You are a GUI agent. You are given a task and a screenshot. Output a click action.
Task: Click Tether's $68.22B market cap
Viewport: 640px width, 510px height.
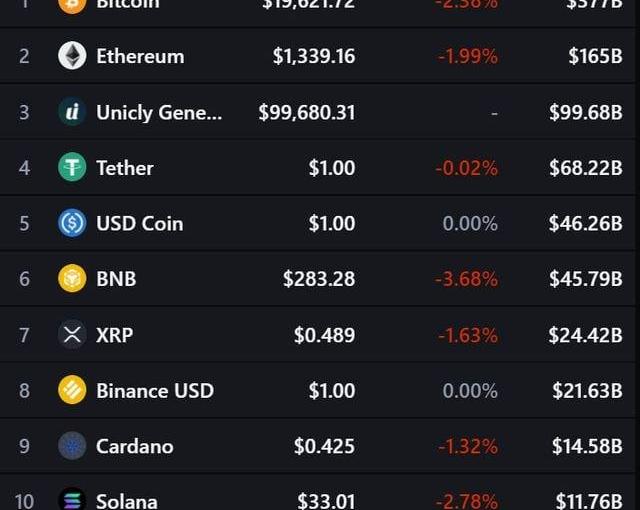point(586,168)
